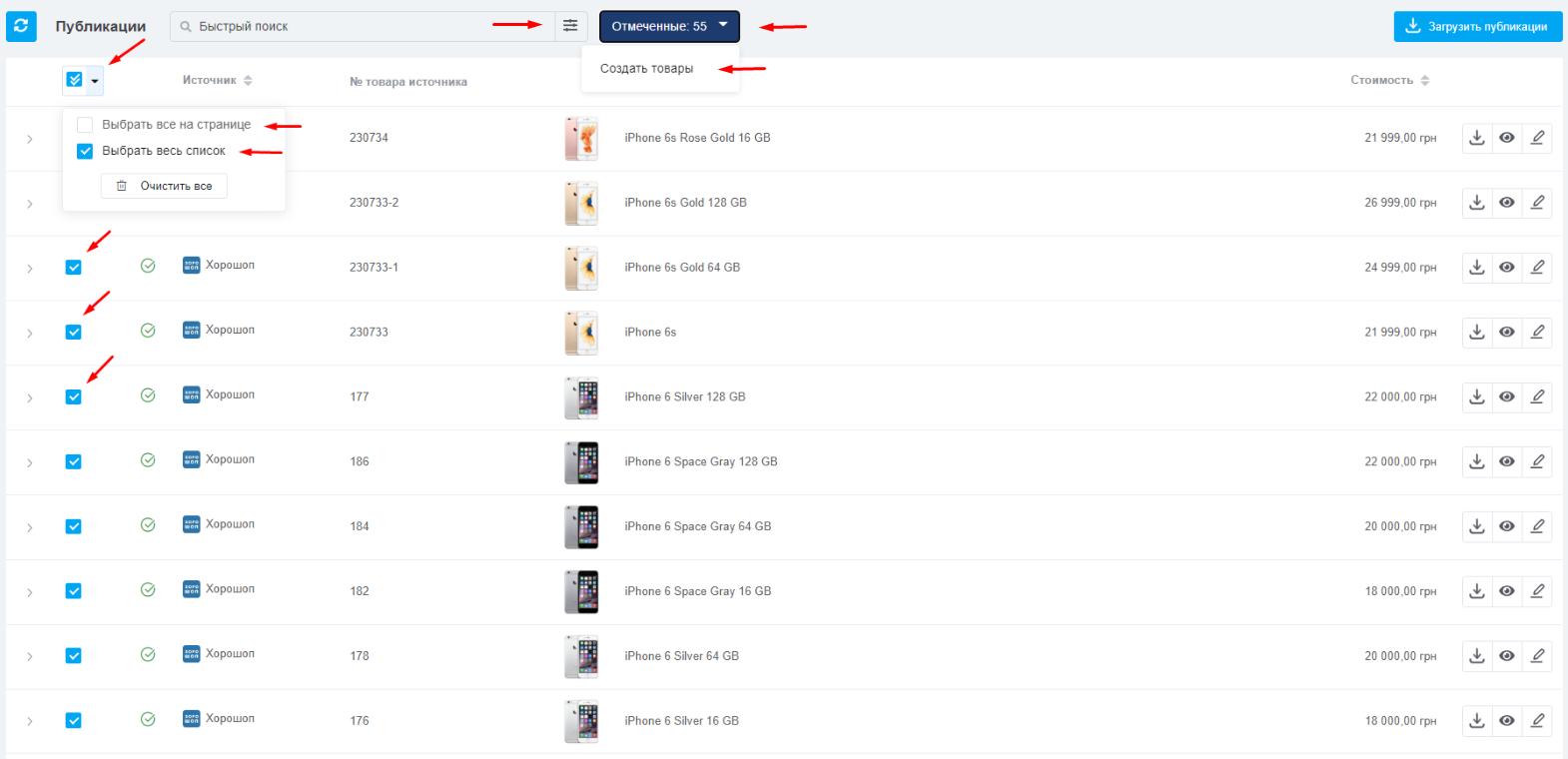Download the iPhone 6s 230733 publication
Image resolution: width=1568 pixels, height=759 pixels.
pos(1477,333)
